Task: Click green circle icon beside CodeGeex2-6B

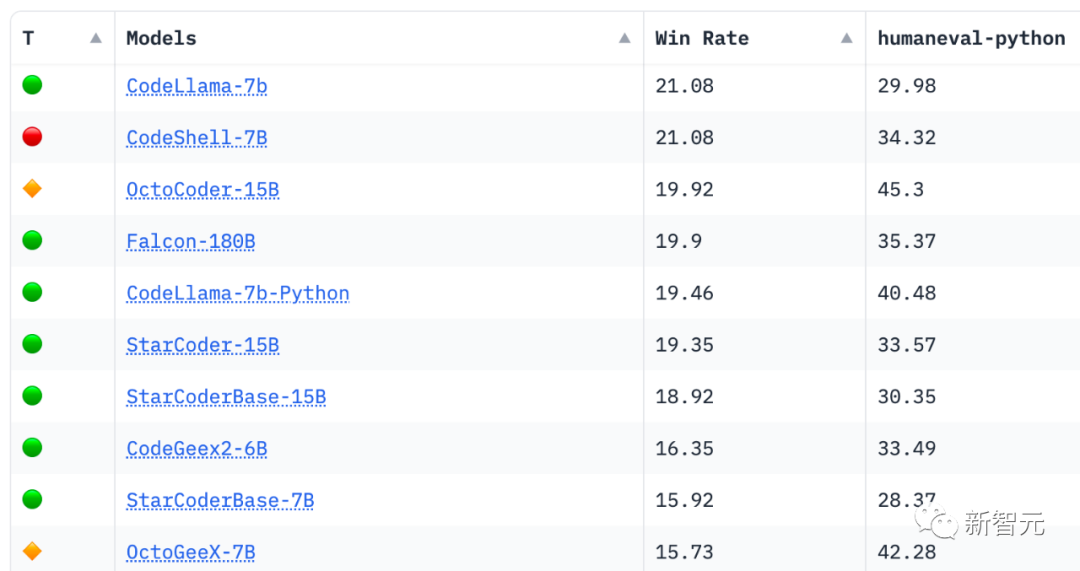Action: 32,447
